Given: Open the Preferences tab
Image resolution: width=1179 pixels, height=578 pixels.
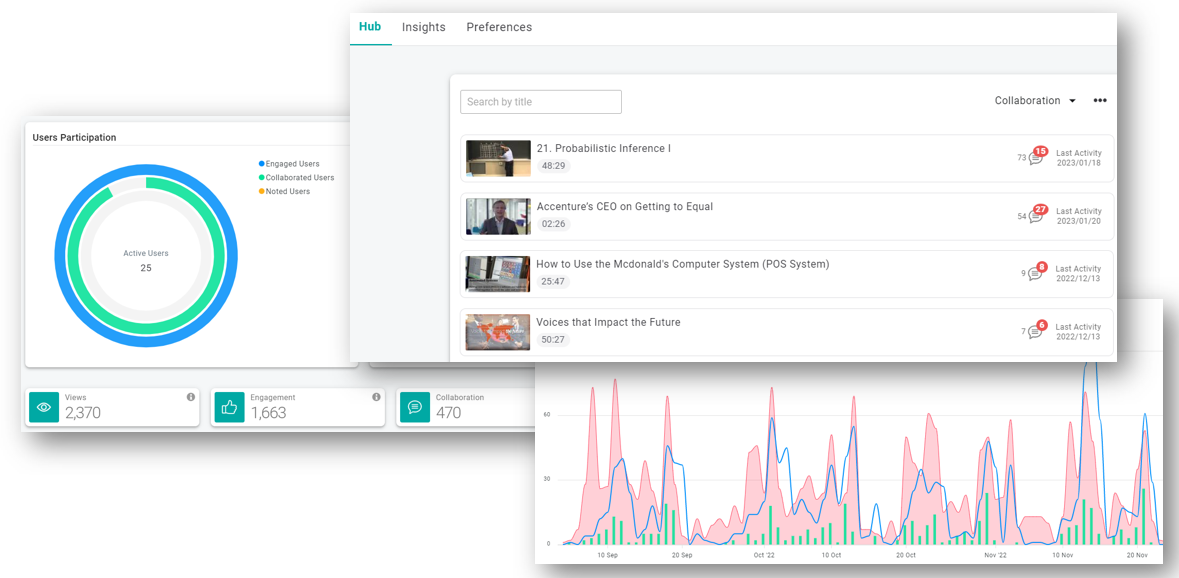Looking at the screenshot, I should (499, 27).
